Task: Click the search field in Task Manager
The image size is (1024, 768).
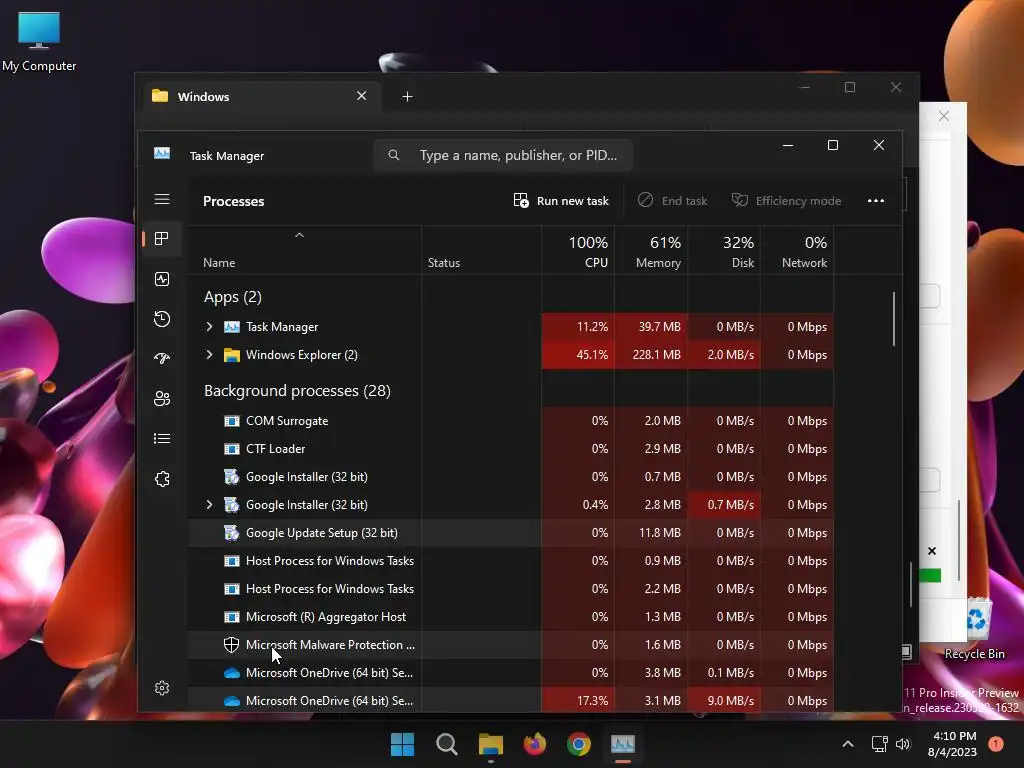Action: pos(503,155)
